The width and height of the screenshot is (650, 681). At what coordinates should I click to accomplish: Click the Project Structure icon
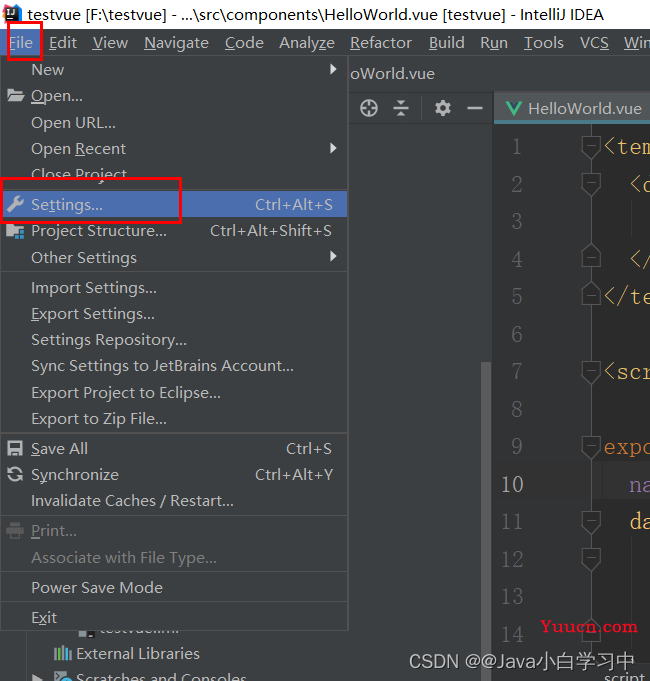tap(15, 231)
